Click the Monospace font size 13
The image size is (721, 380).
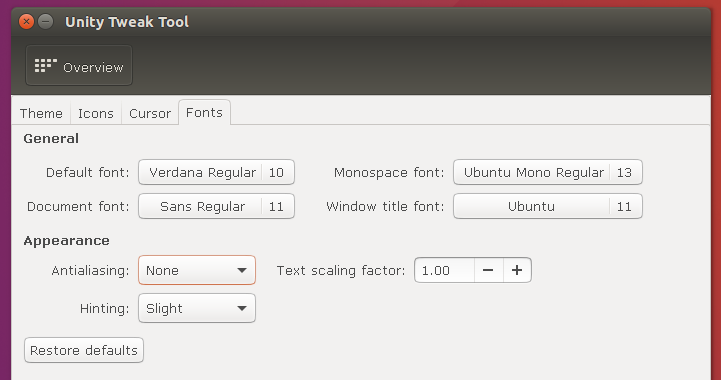[624, 173]
